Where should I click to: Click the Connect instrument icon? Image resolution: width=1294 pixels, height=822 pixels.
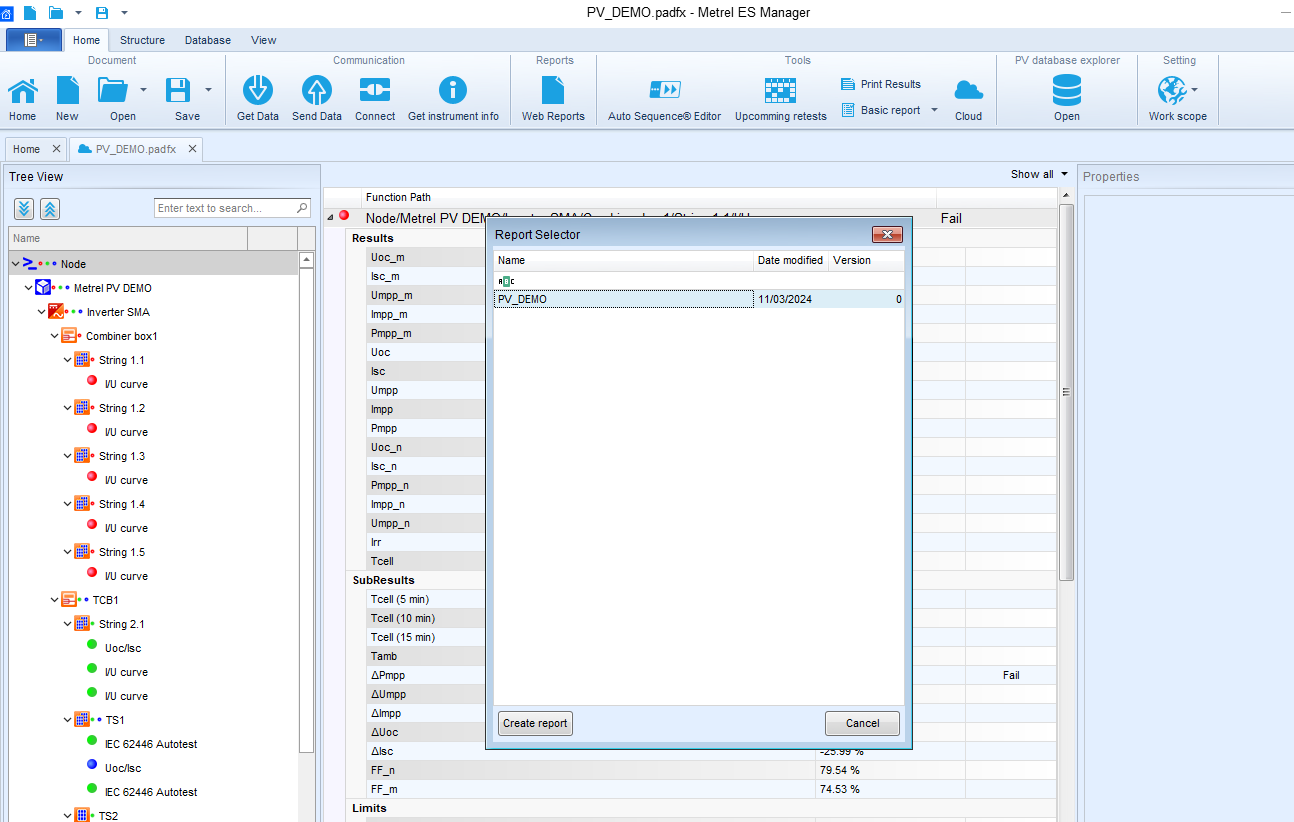click(x=375, y=91)
